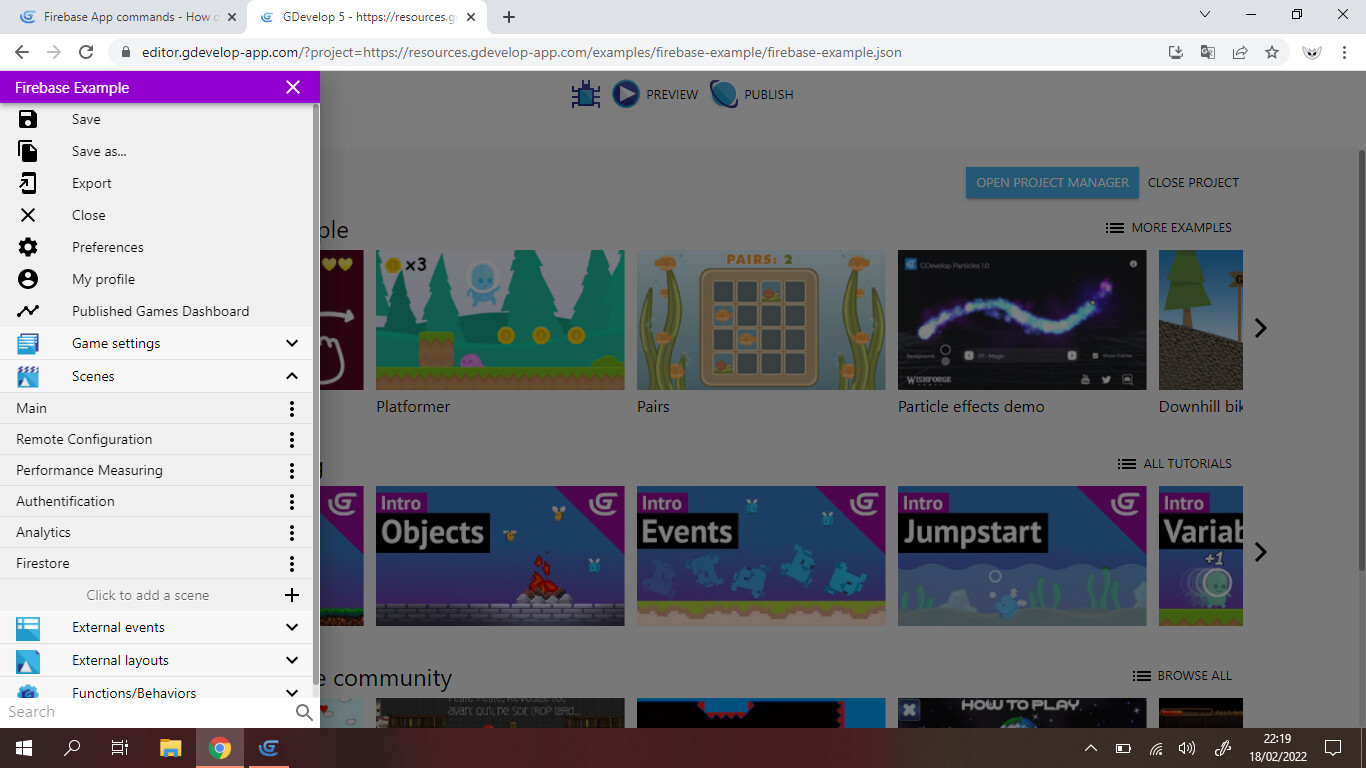Open the Remote Configuration scene
The height and width of the screenshot is (768, 1366).
click(x=84, y=439)
